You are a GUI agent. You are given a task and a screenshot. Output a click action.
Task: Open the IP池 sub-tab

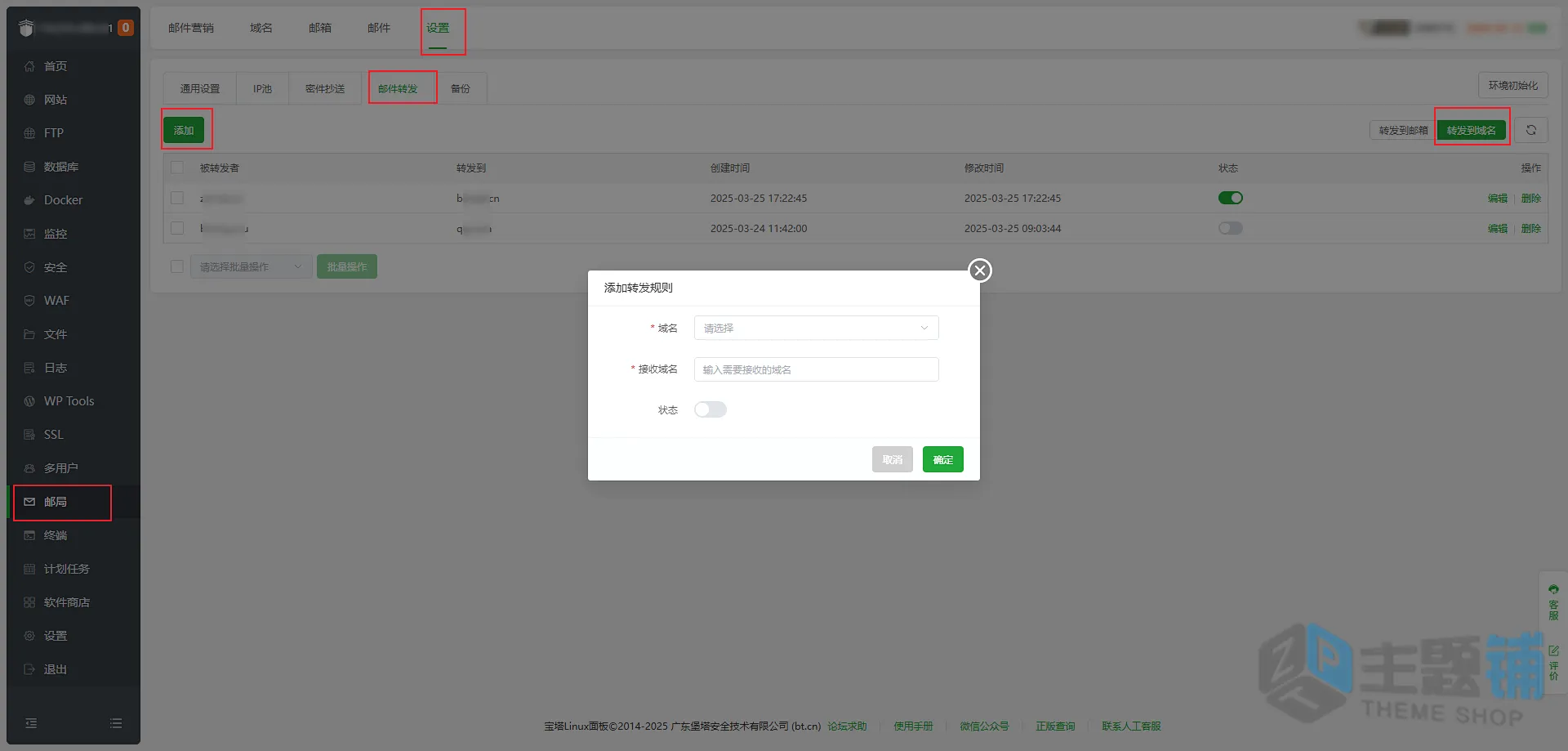(x=262, y=88)
